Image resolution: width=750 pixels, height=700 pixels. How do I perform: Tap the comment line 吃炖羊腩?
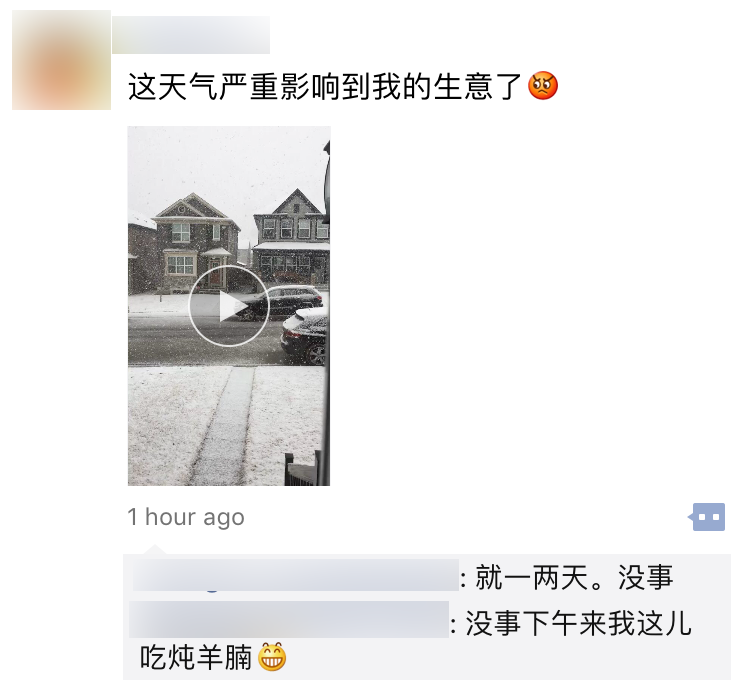pyautogui.click(x=196, y=657)
